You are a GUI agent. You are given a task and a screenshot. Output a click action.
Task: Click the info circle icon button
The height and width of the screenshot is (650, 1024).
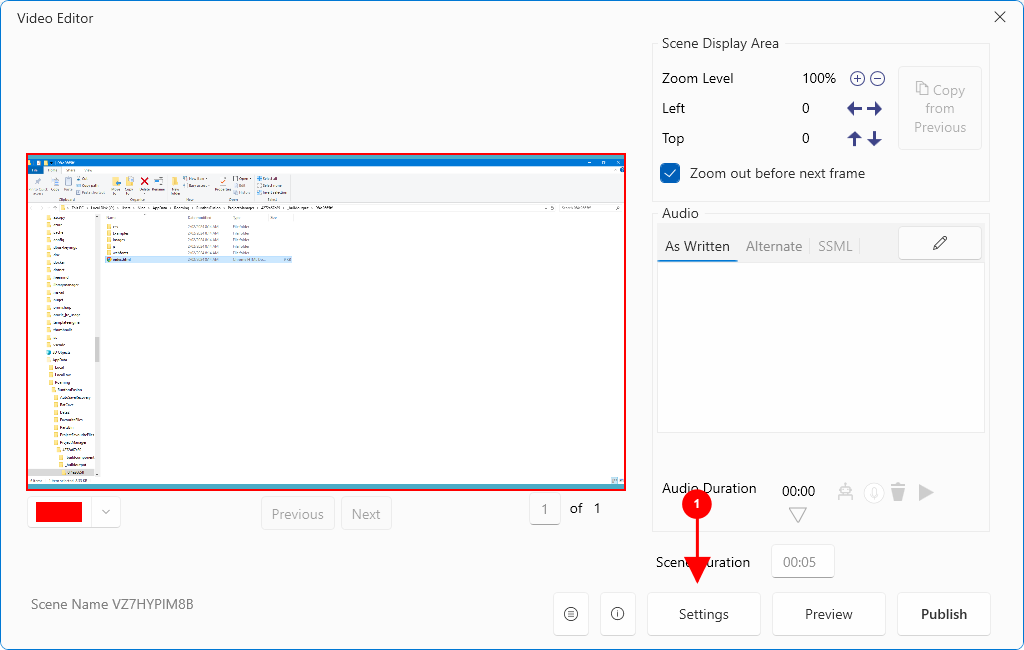(x=617, y=614)
